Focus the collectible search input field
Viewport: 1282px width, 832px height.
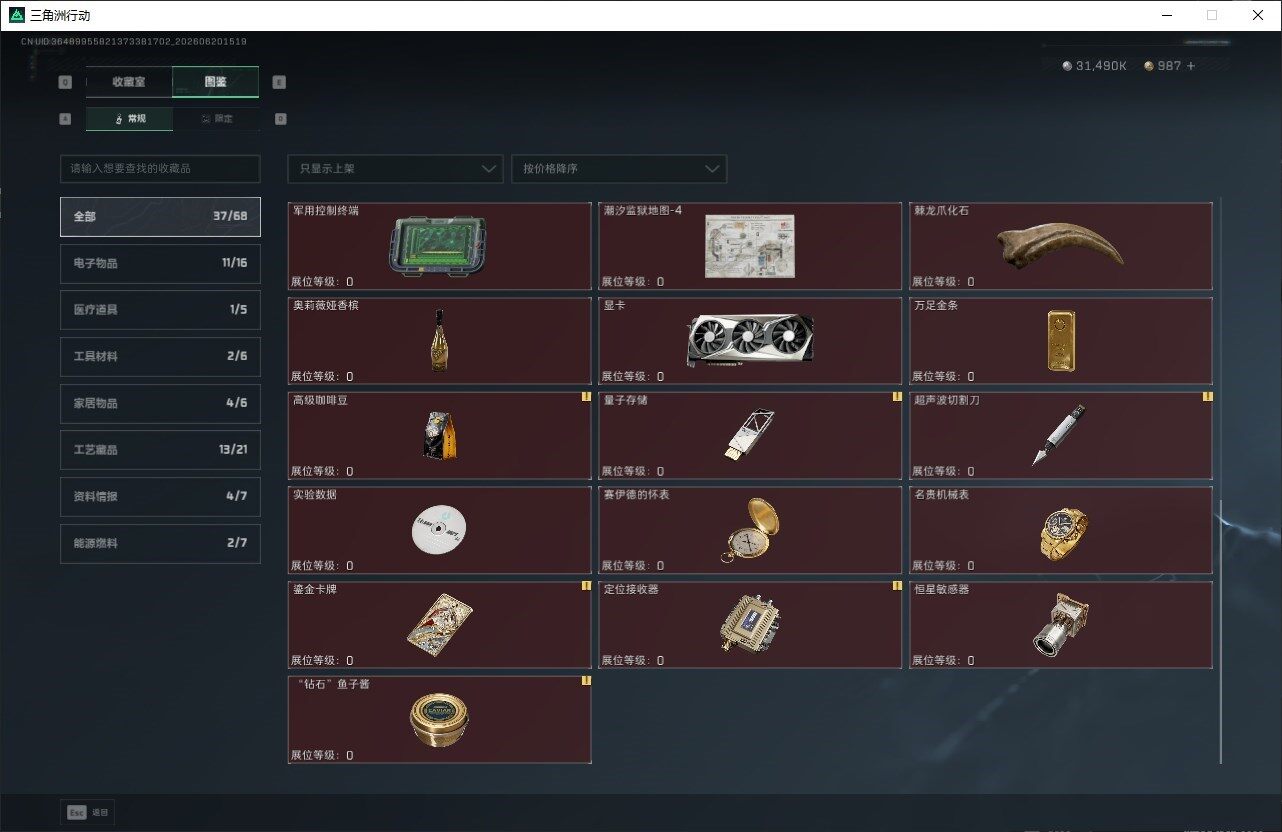coord(160,169)
